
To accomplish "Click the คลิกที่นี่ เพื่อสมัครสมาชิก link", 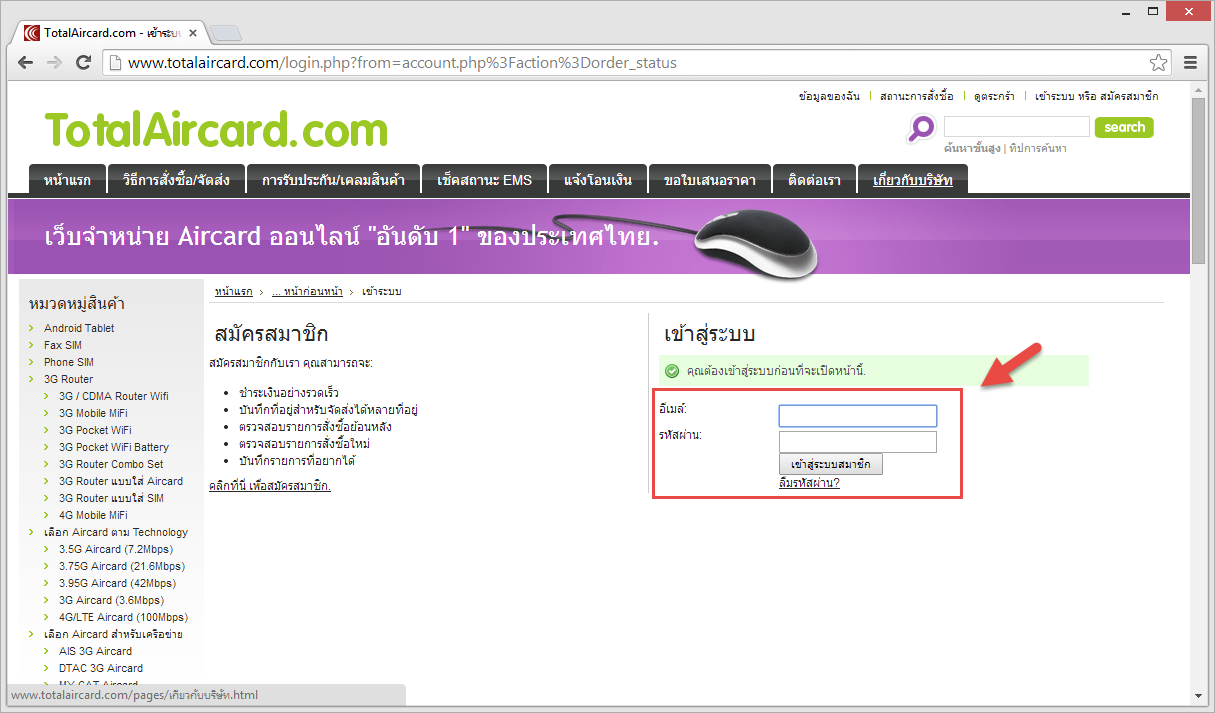I will (270, 486).
